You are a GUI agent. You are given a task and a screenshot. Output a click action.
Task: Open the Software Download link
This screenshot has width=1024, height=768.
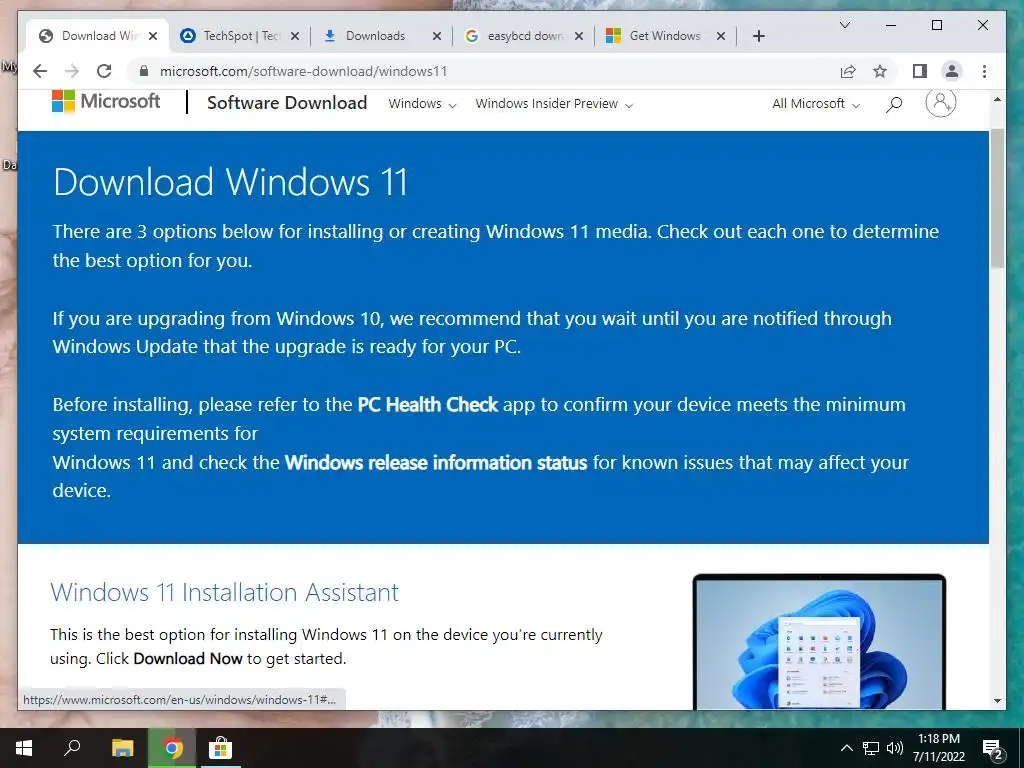[287, 103]
